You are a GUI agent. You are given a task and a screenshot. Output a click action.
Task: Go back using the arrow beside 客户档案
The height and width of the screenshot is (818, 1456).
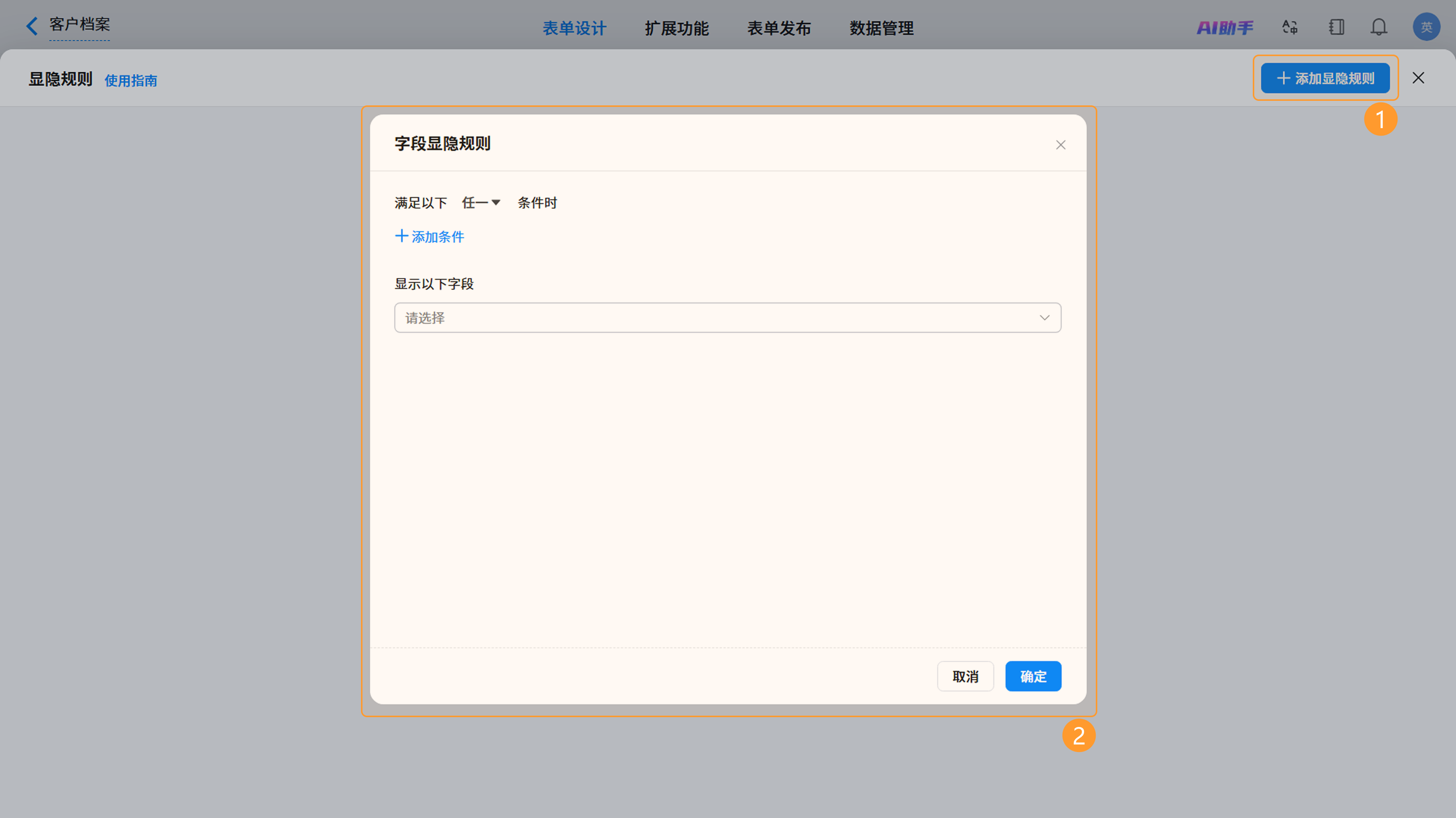pos(32,25)
